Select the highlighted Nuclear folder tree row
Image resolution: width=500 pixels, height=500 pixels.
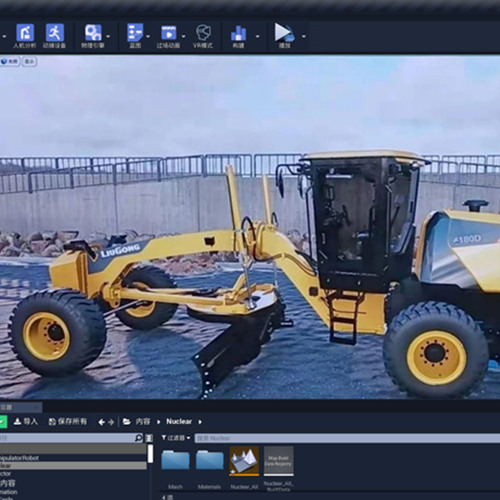(73, 466)
